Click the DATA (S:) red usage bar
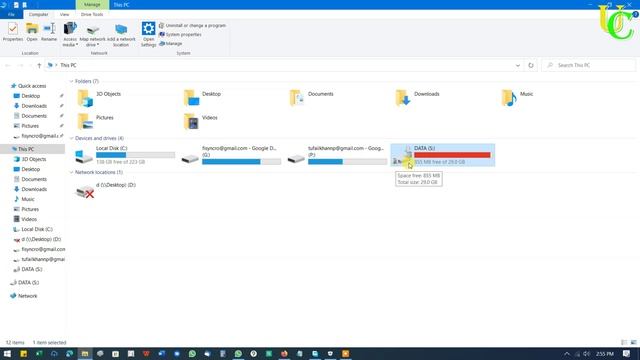This screenshot has height=360, width=640. [x=452, y=155]
